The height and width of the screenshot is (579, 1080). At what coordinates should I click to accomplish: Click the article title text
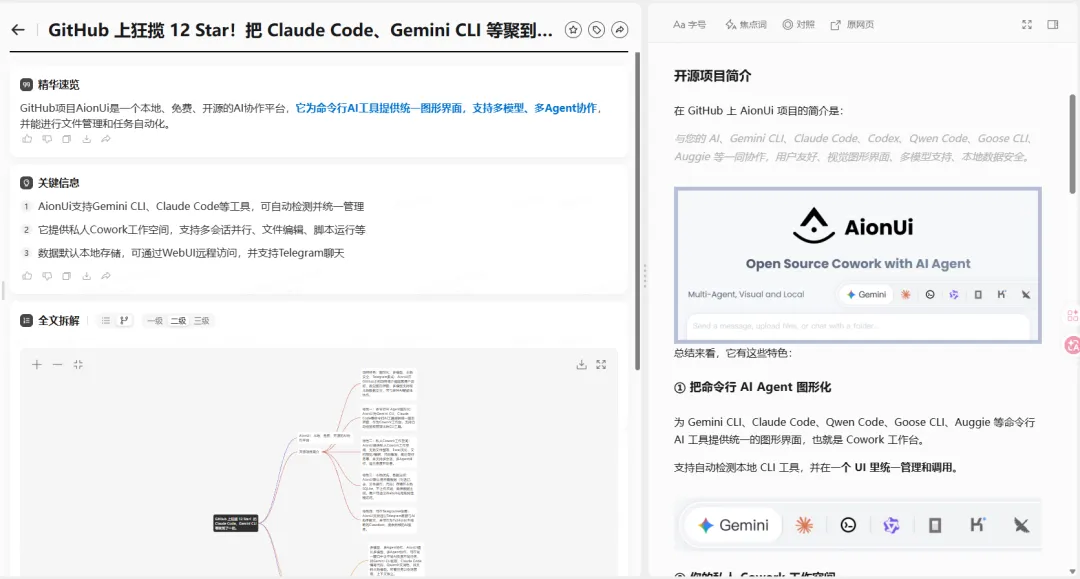pos(300,30)
